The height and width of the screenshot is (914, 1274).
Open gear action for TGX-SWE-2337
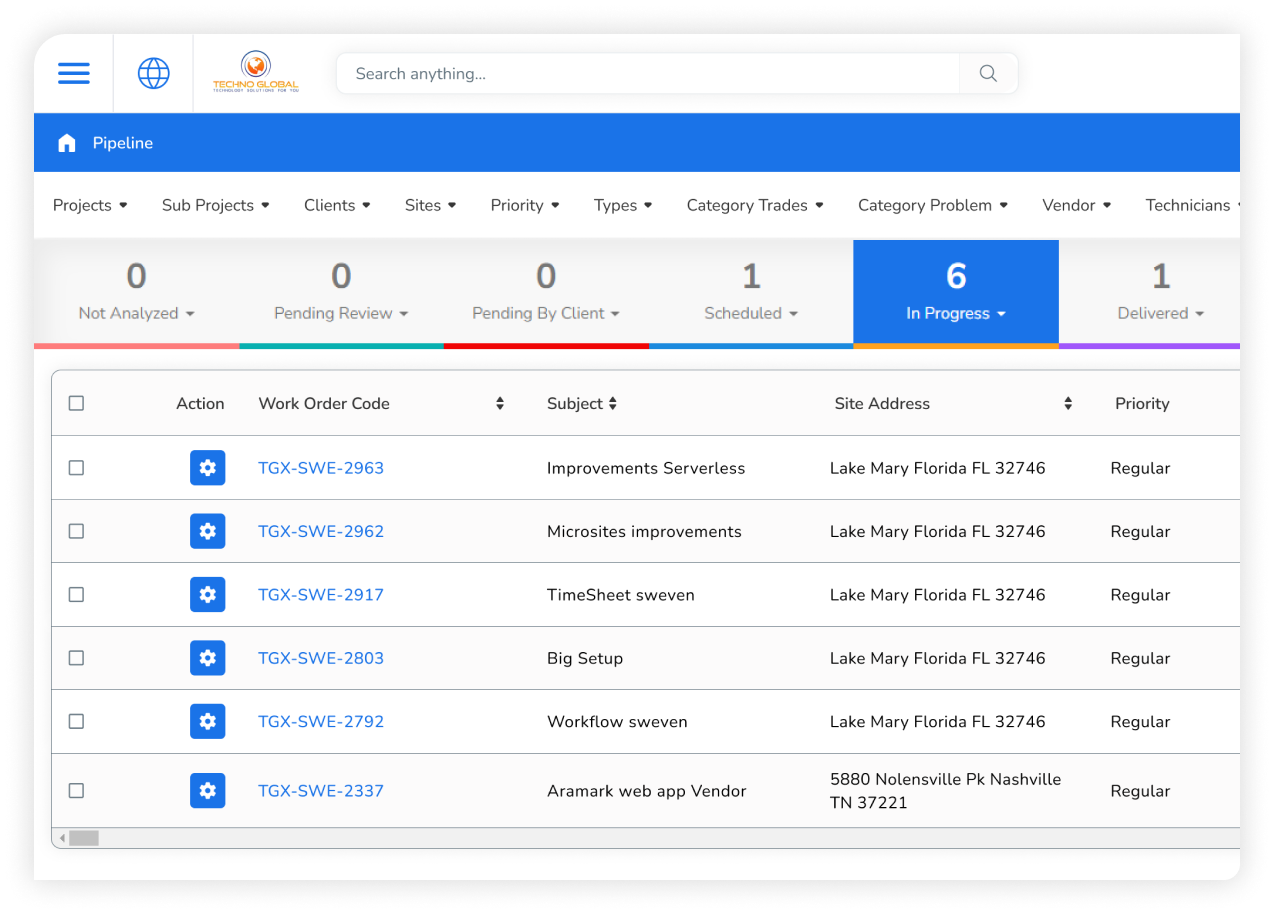click(208, 790)
